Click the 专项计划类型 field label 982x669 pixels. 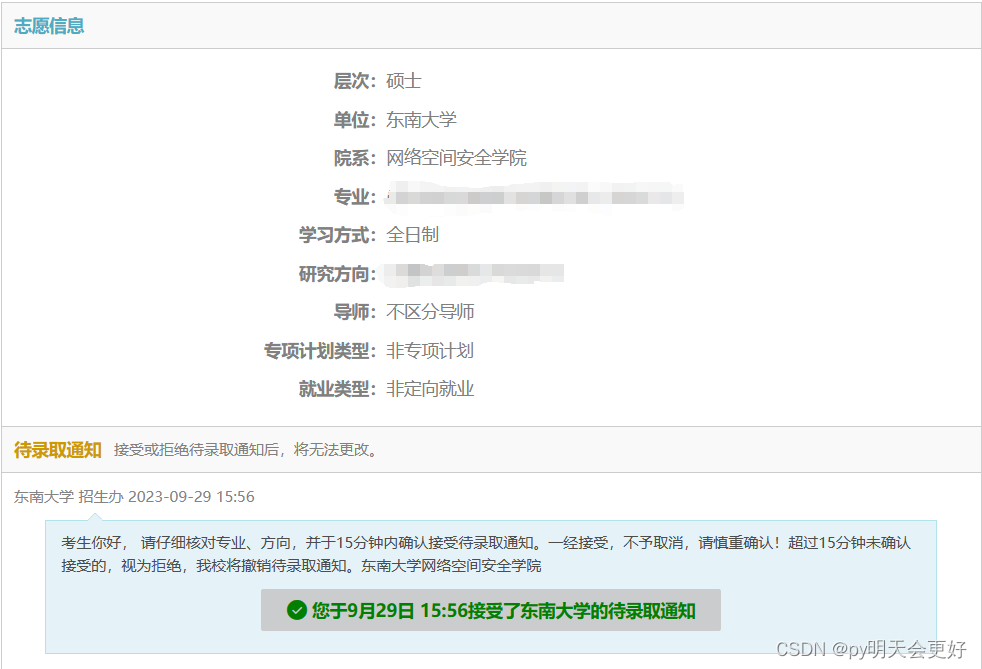tap(319, 351)
